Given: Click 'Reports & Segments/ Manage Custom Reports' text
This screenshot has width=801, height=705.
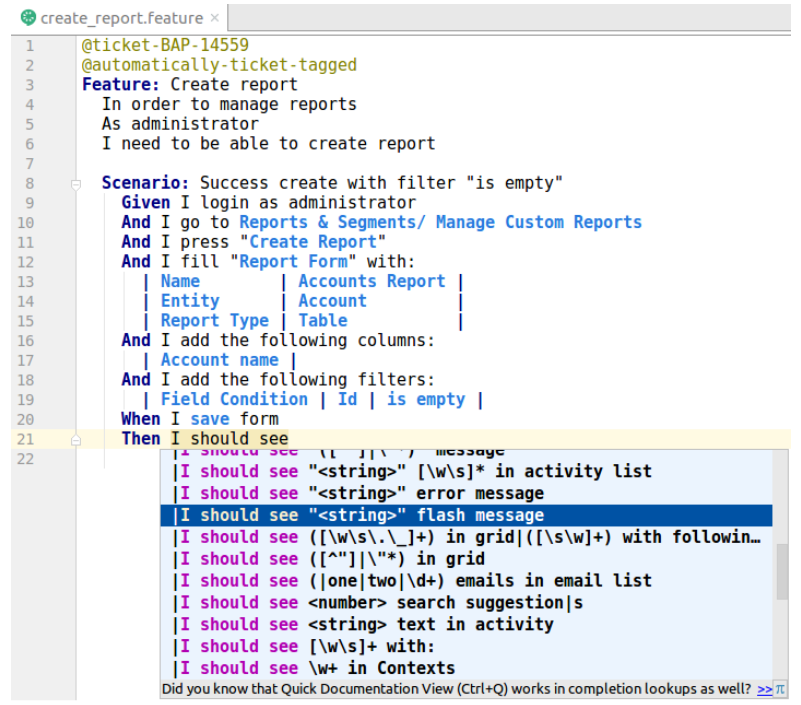Looking at the screenshot, I should coord(440,223).
